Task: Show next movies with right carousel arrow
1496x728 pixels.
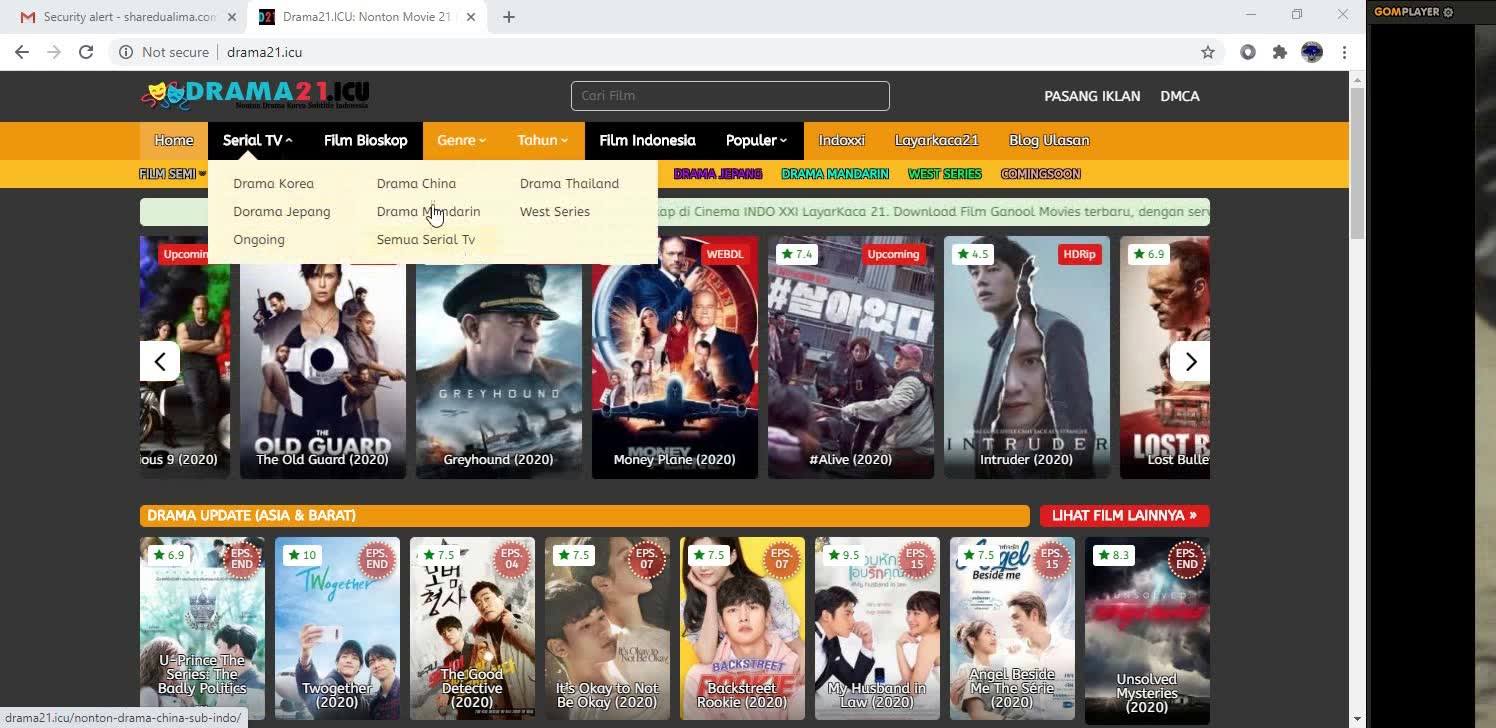Action: pos(1190,361)
